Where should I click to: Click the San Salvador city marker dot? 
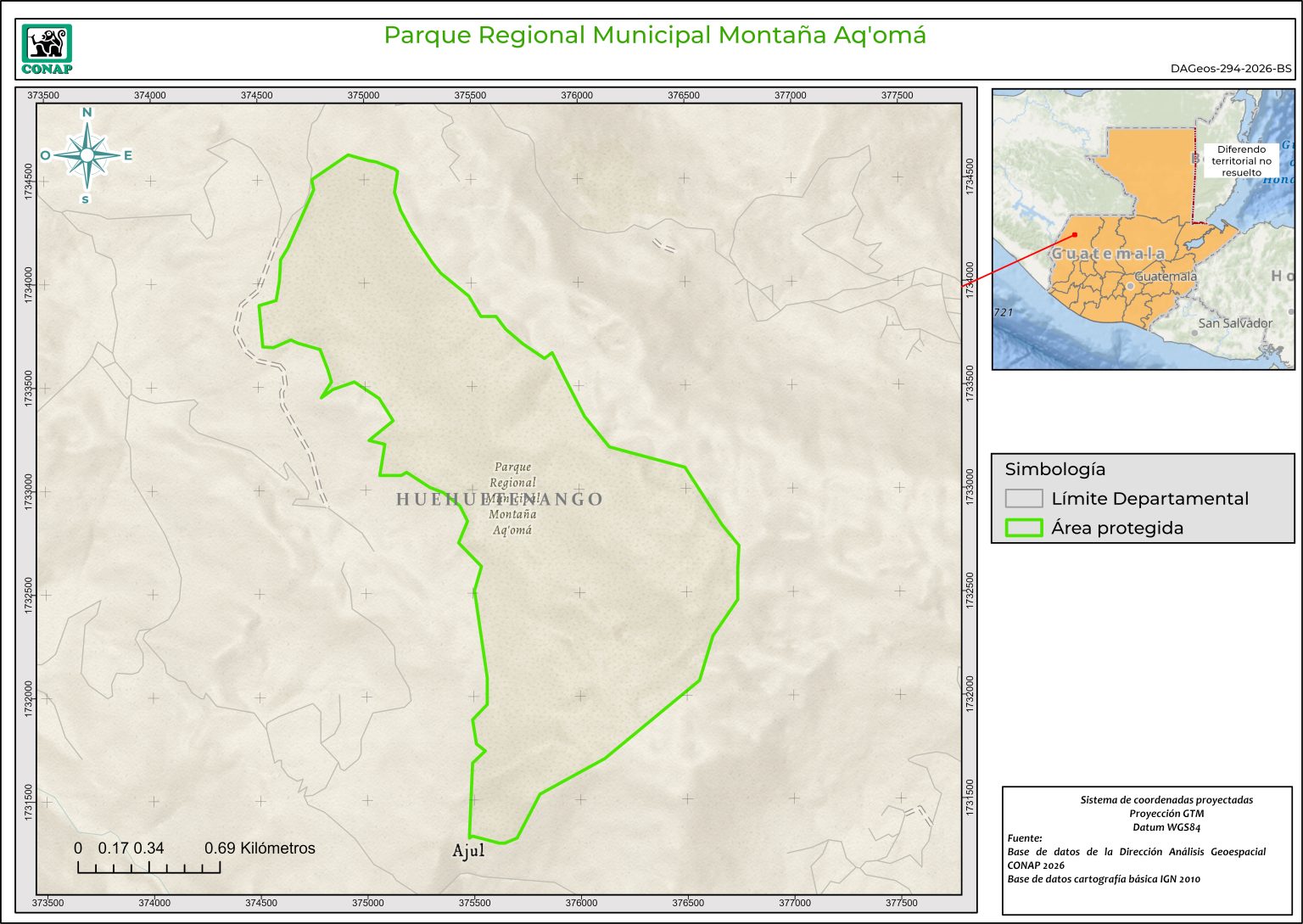click(1194, 333)
